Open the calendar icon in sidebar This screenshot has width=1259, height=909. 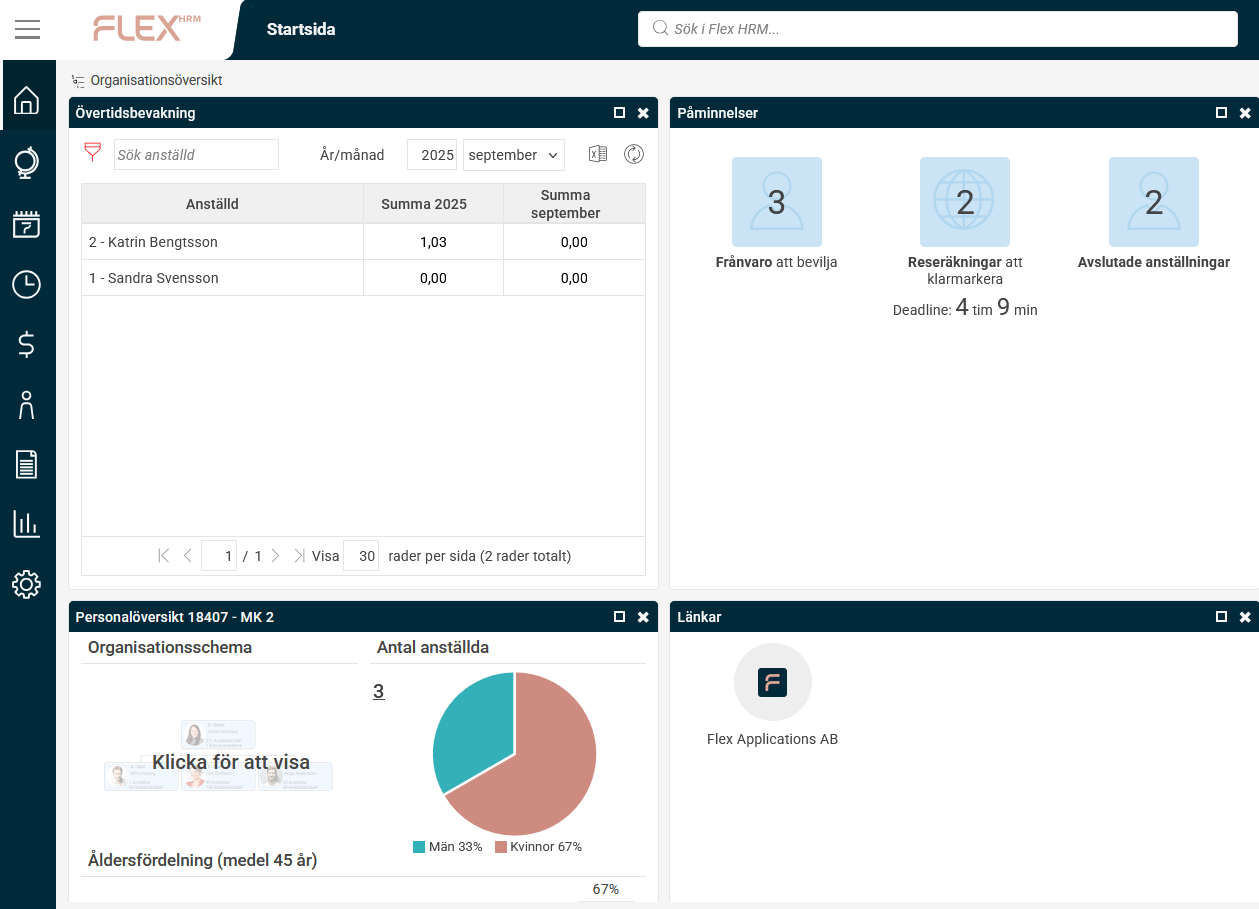(26, 223)
